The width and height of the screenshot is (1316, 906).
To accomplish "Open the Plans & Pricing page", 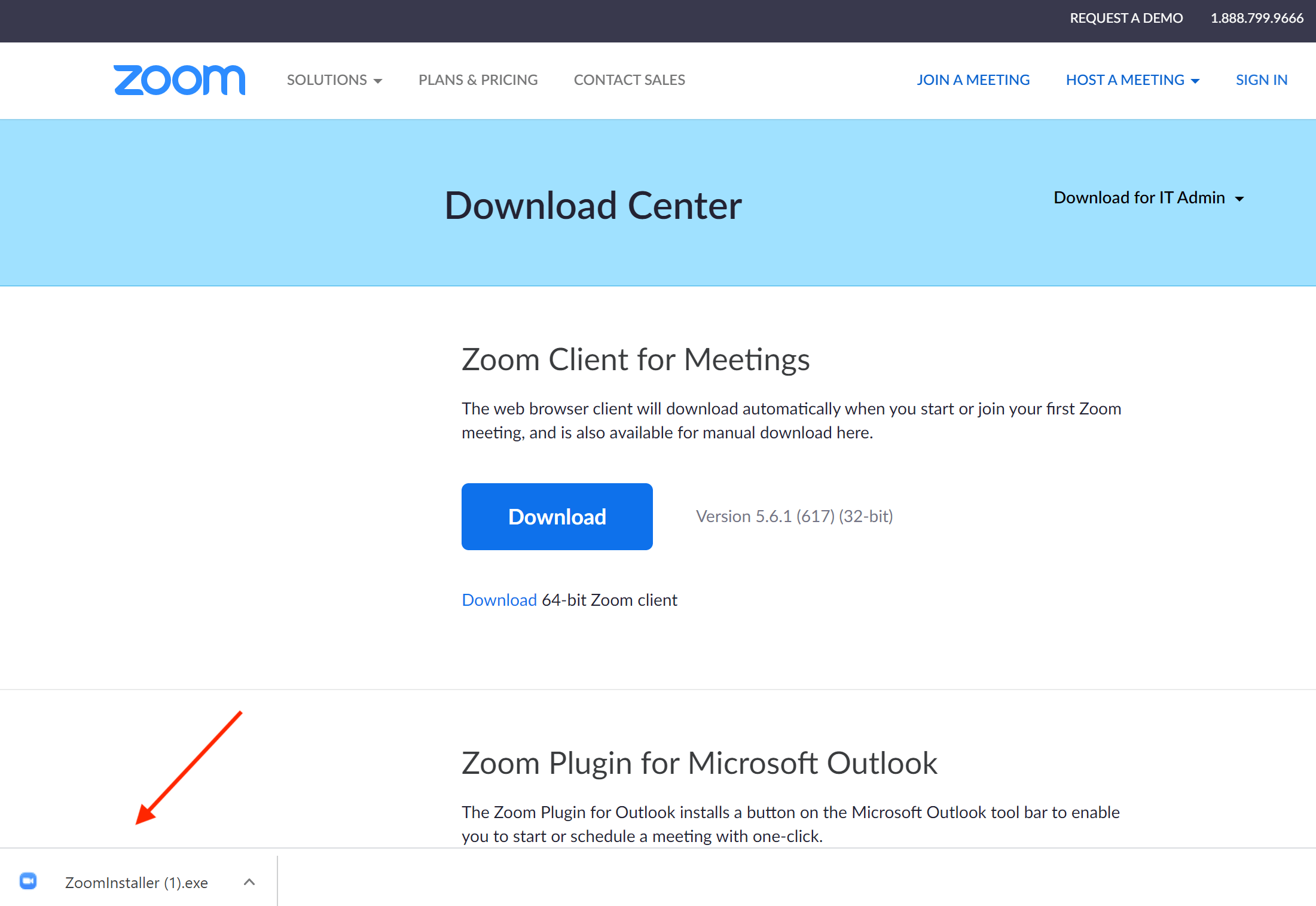I will coord(478,80).
